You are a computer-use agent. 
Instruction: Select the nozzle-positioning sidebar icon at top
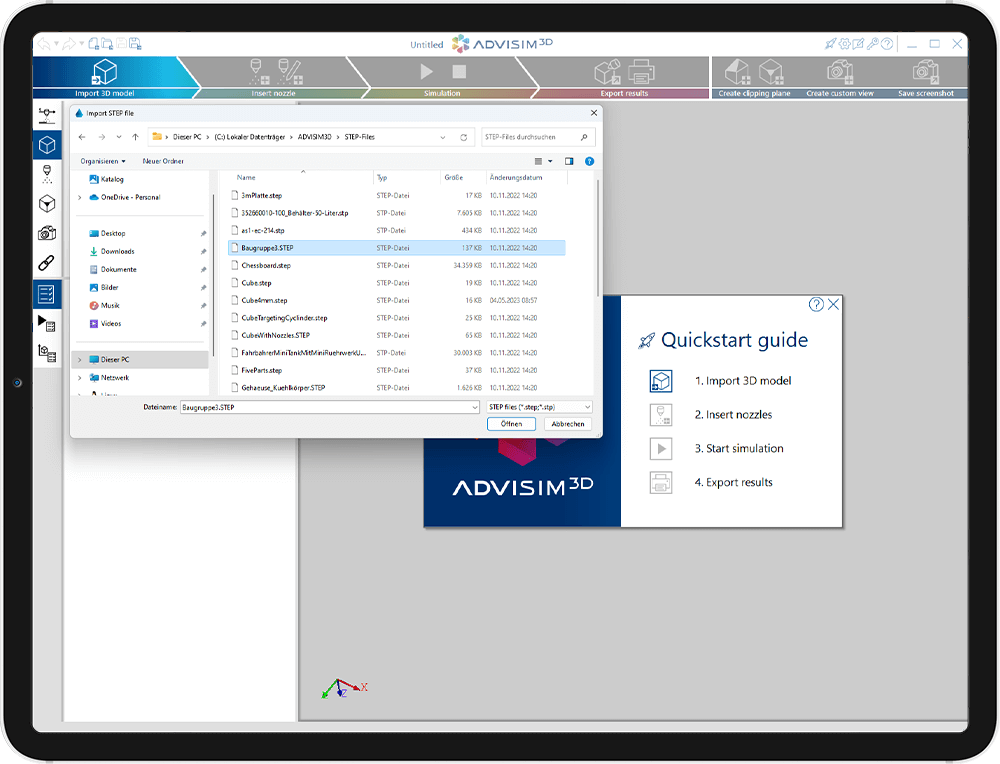[x=47, y=115]
